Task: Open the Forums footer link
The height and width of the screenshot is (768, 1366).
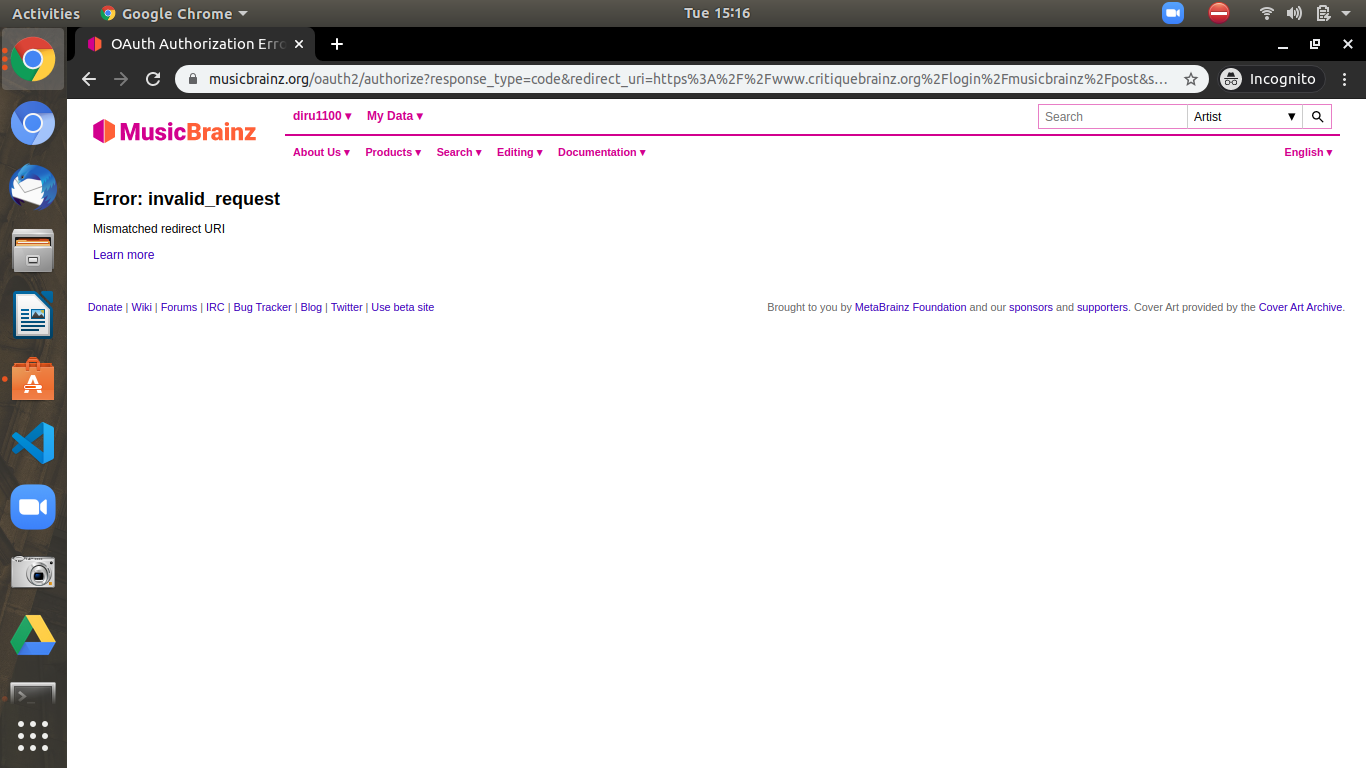Action: 179,307
